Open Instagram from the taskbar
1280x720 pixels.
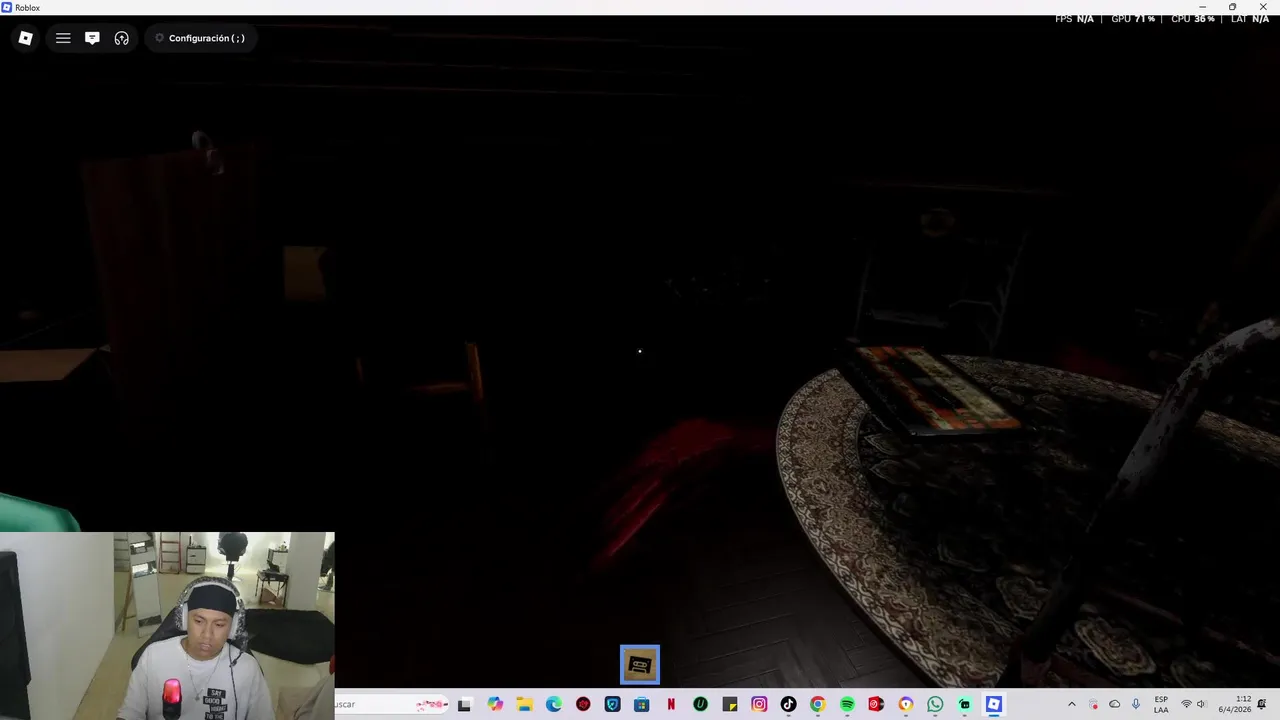[759, 705]
